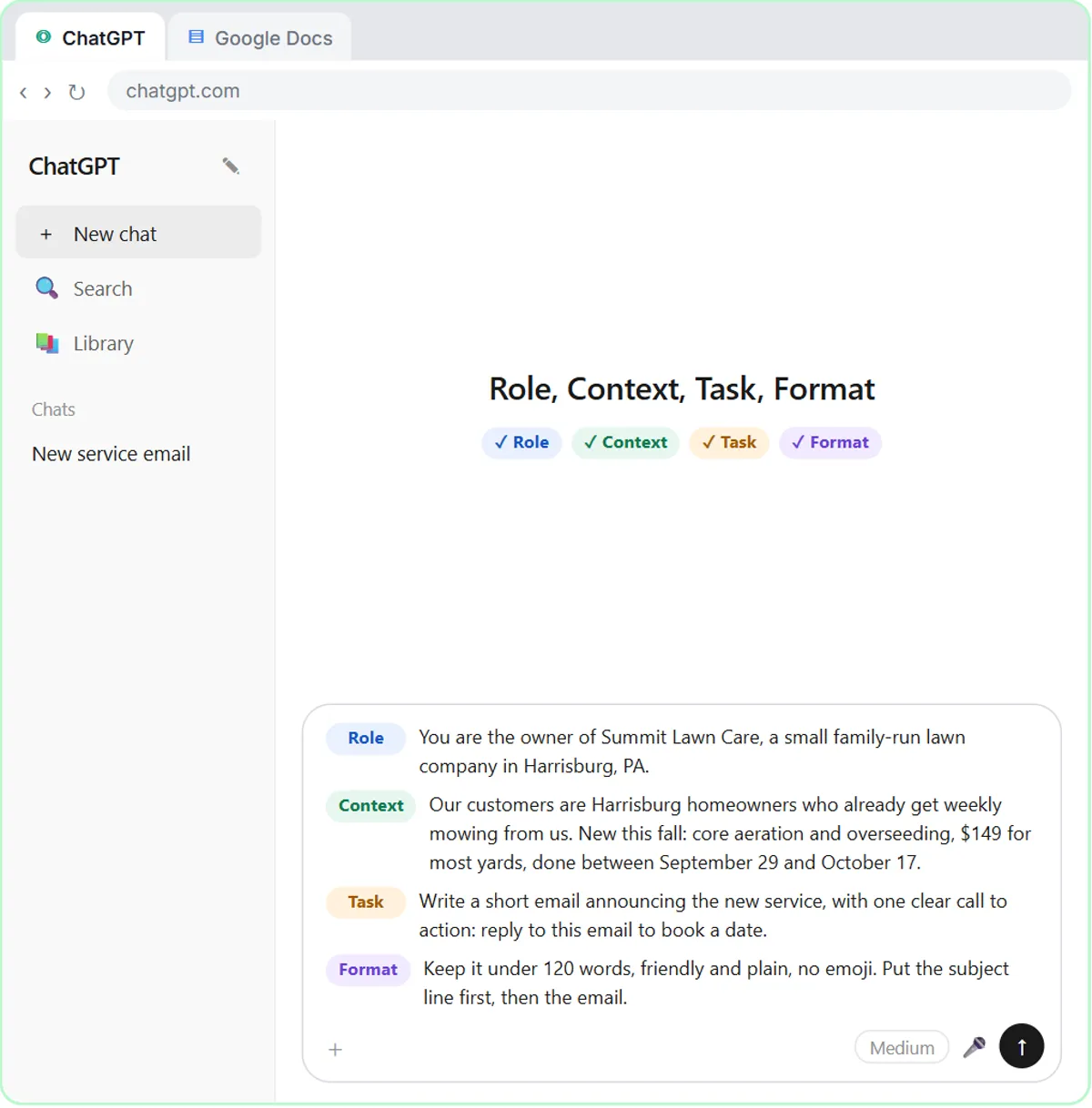Click the Context label in the prompt
Image resolution: width=1092 pixels, height=1108 pixels.
[x=371, y=805]
